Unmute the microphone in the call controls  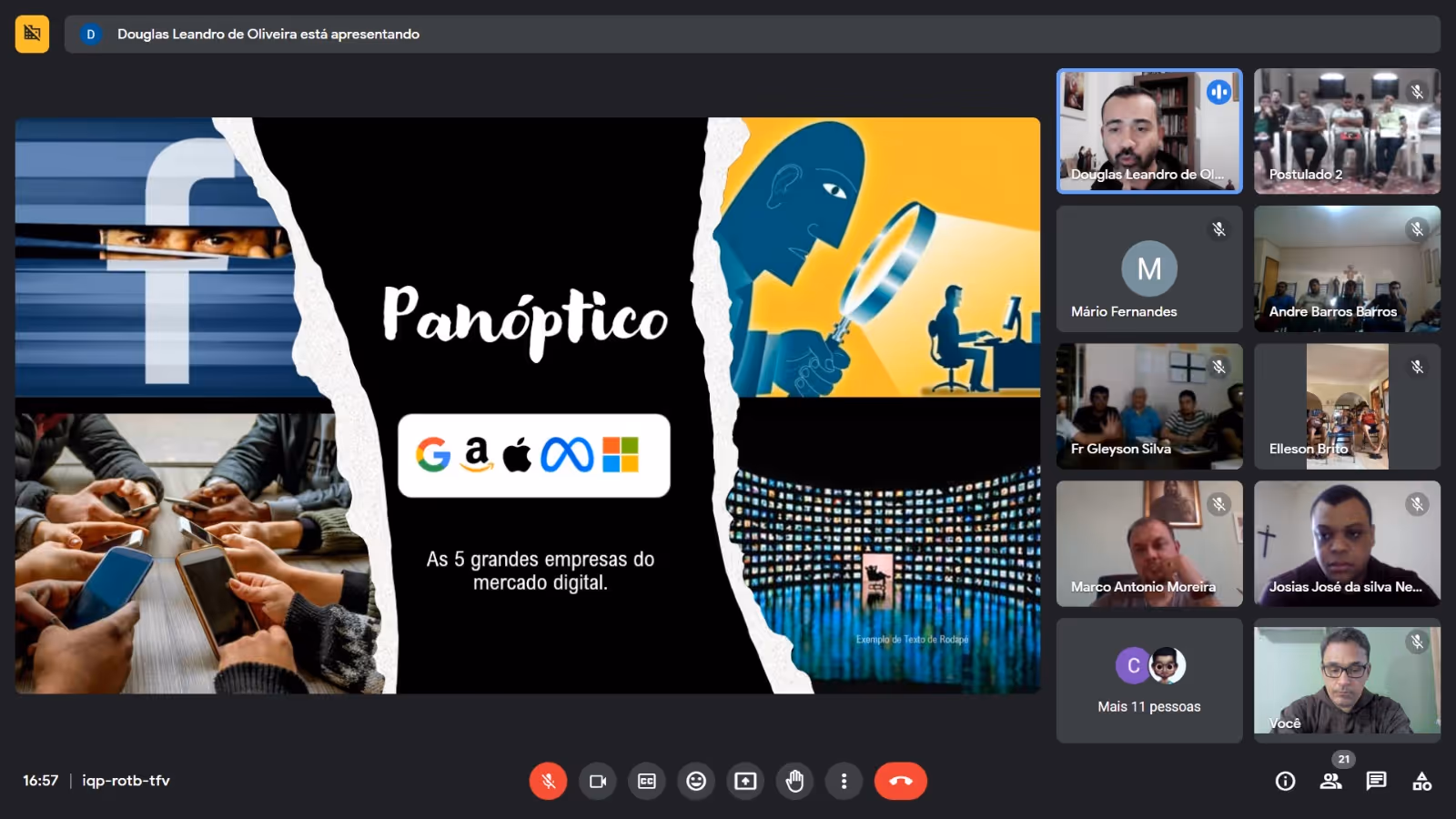pyautogui.click(x=548, y=781)
